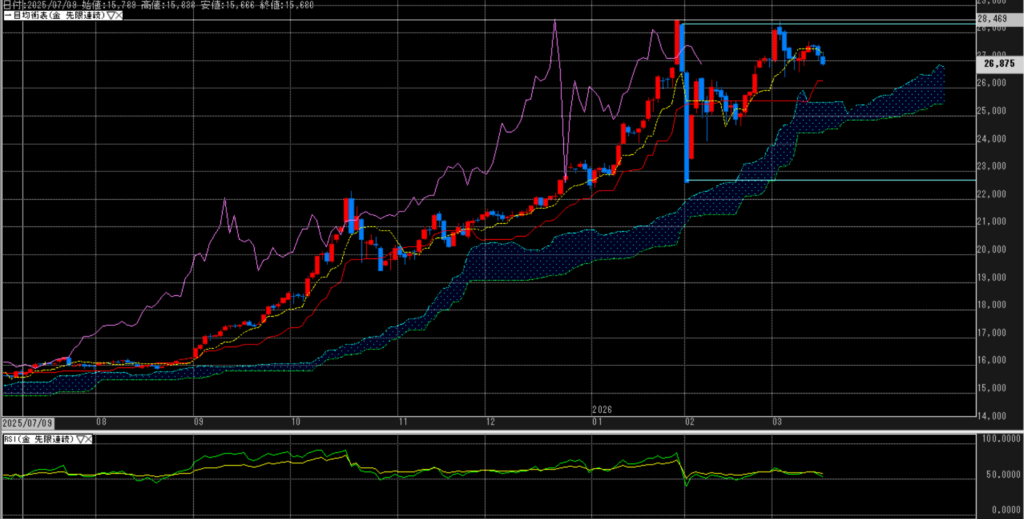Click the large blue candle at February start
The image size is (1024, 519).
[x=685, y=110]
